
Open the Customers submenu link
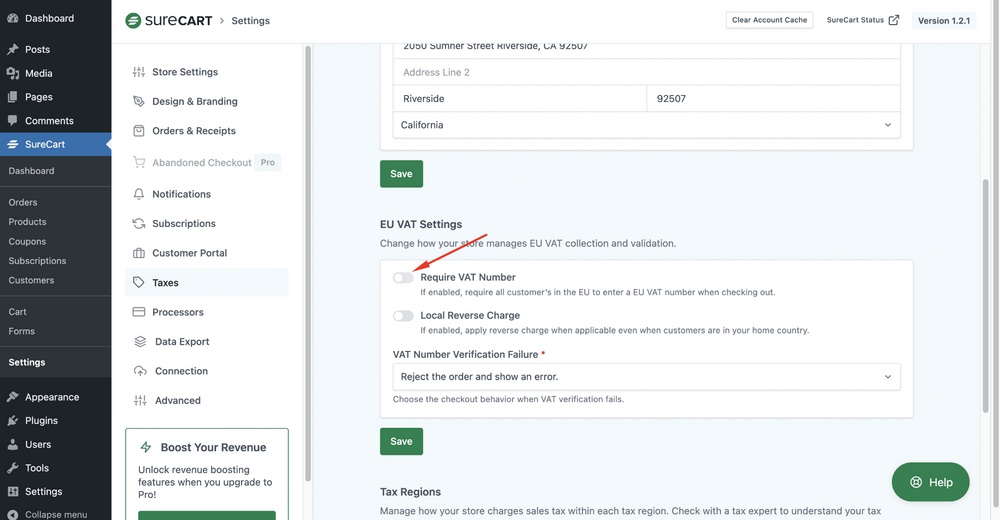click(x=31, y=280)
